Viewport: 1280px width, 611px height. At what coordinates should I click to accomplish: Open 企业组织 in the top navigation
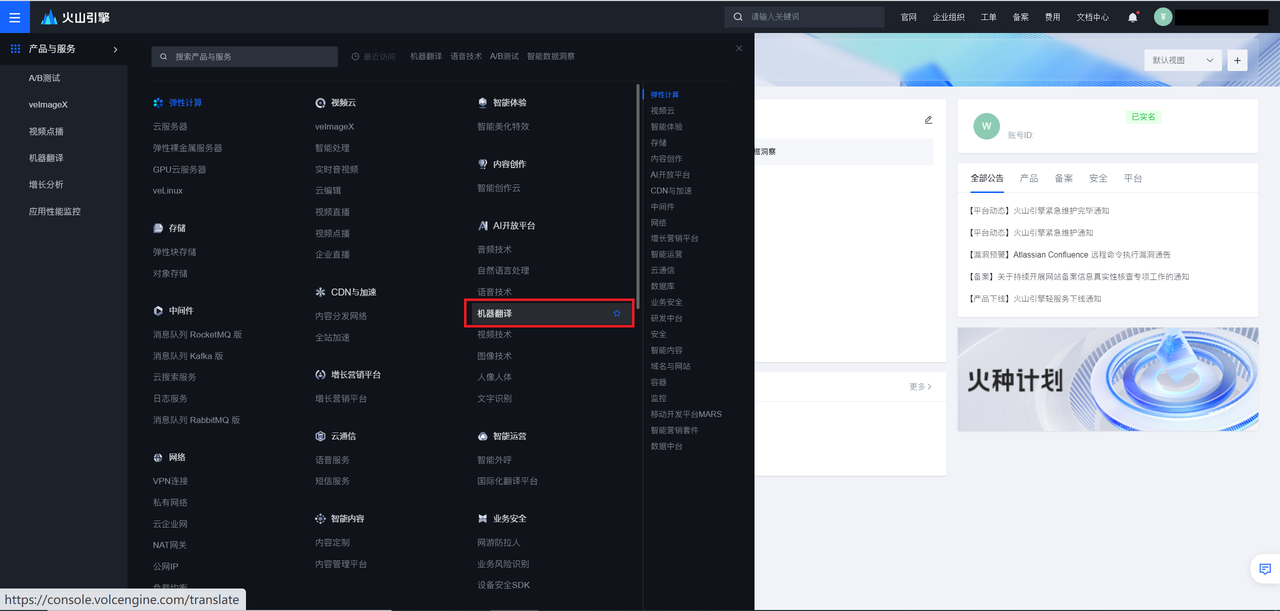[949, 17]
